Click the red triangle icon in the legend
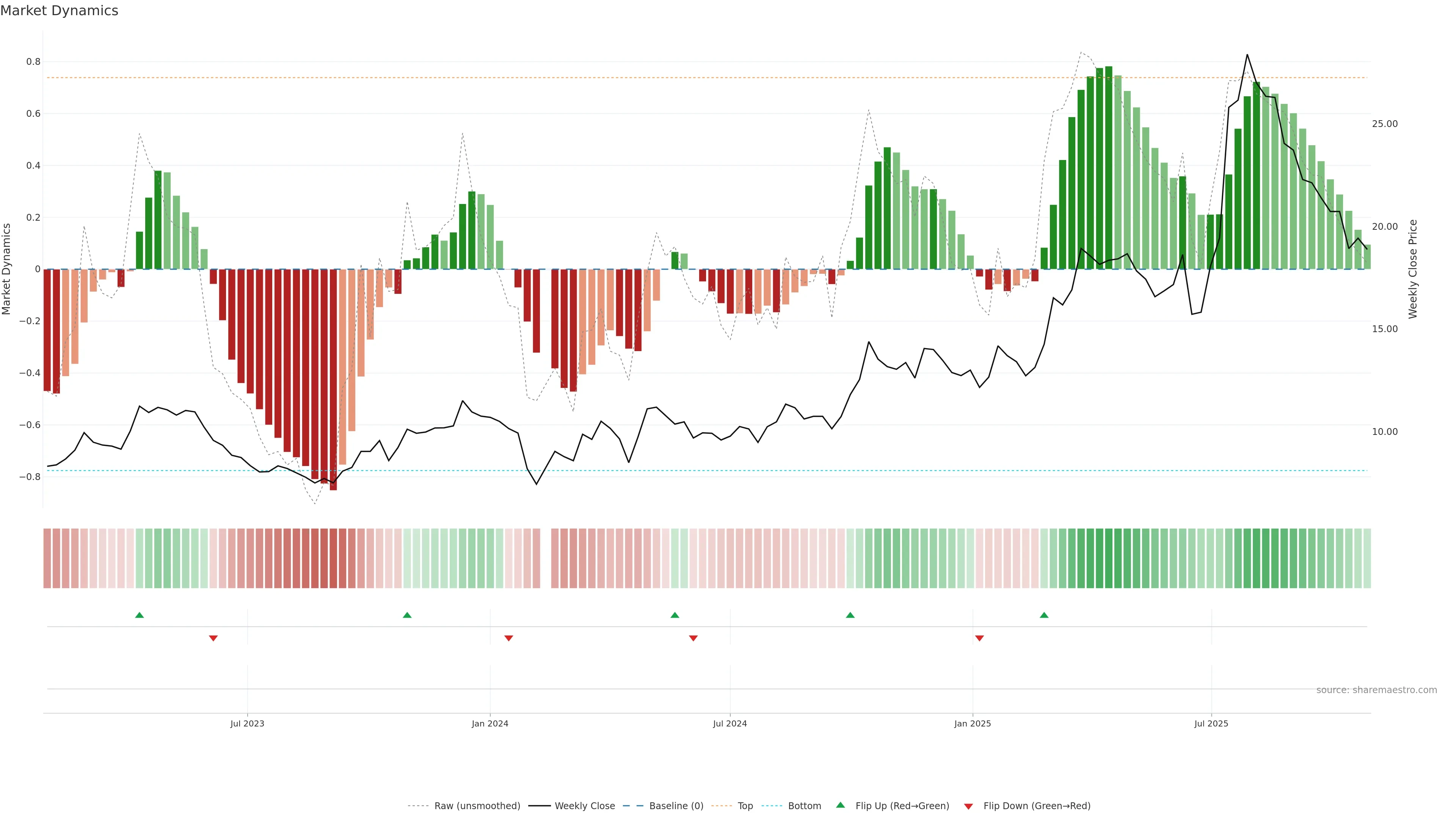 (968, 806)
